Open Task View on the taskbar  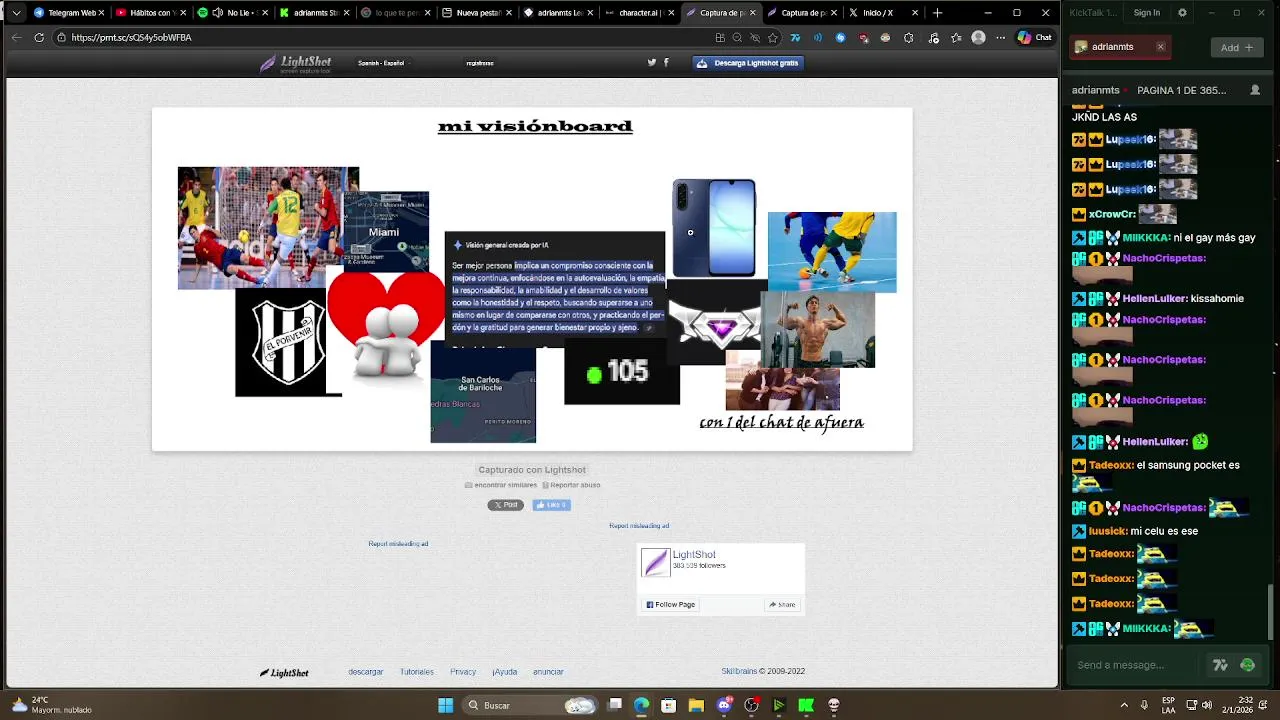coord(615,705)
